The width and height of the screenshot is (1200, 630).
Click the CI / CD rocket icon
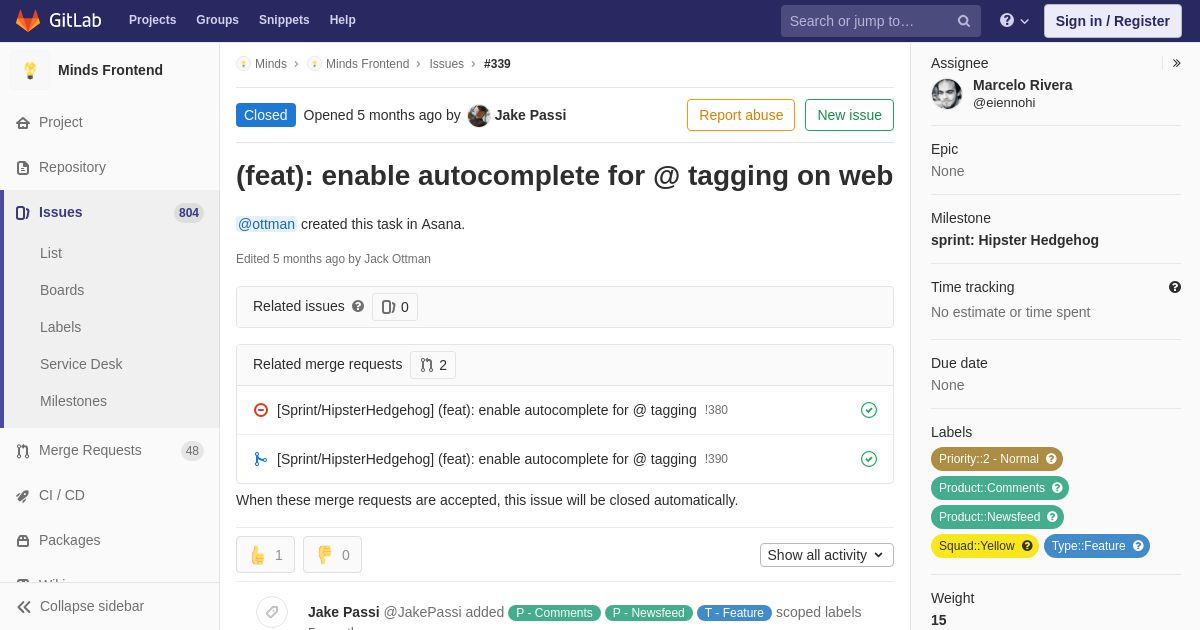point(23,495)
